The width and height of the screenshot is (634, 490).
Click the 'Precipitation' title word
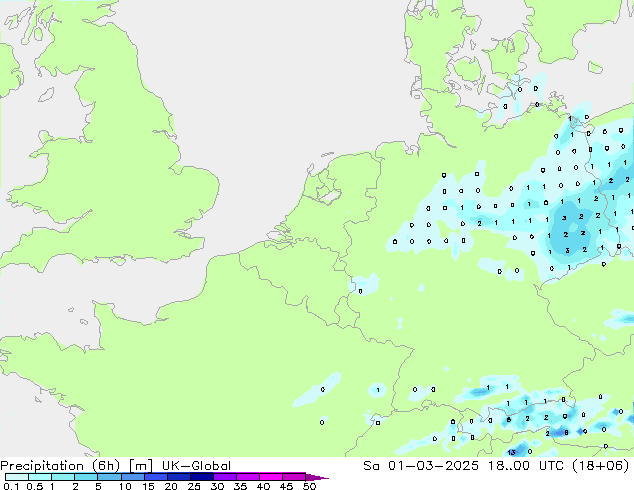[42, 466]
